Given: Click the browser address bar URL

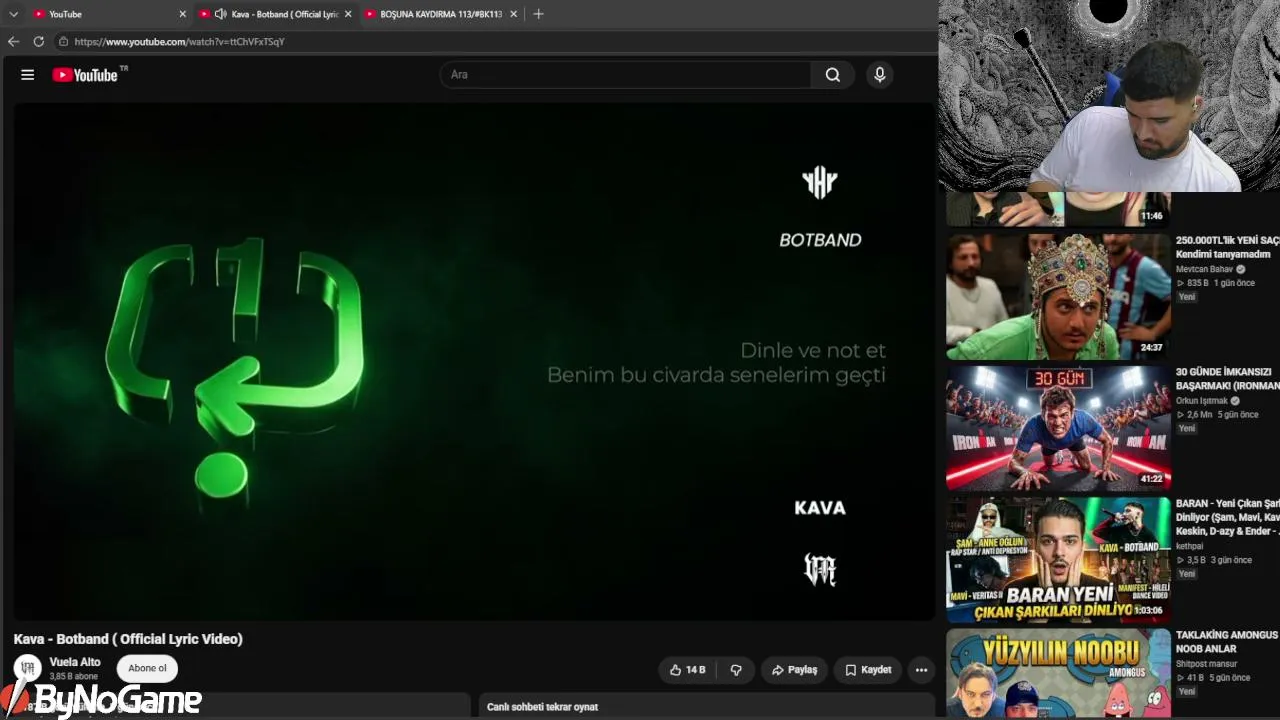Looking at the screenshot, I should click(180, 42).
